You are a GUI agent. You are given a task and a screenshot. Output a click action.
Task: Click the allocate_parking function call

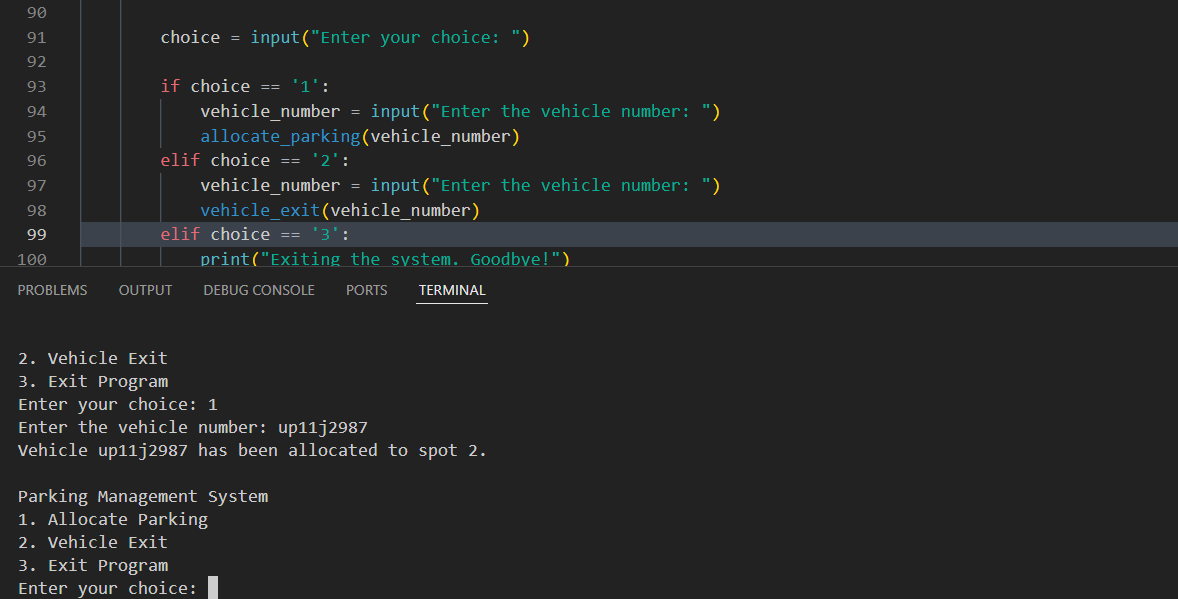tap(279, 136)
